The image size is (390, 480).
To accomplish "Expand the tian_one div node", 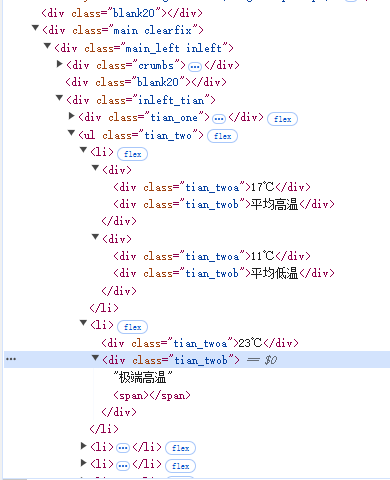I will (x=72, y=115).
